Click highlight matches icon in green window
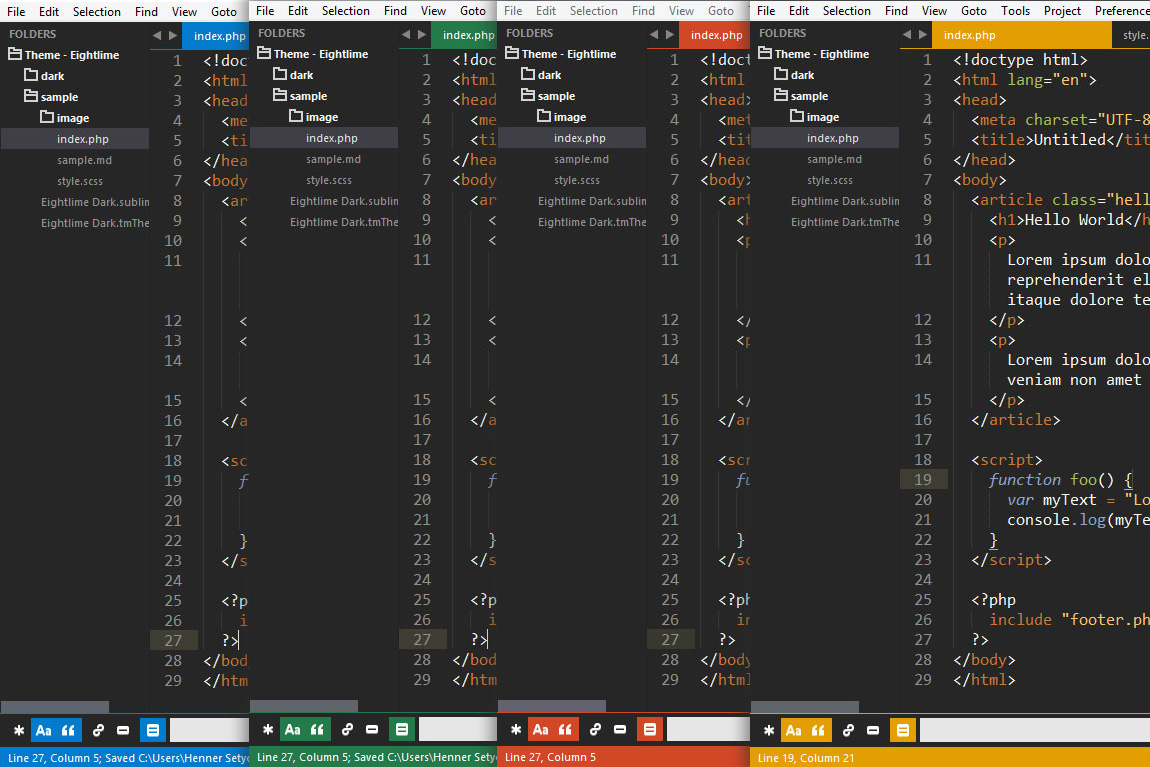Screen dimensions: 1150x767 [x=401, y=730]
